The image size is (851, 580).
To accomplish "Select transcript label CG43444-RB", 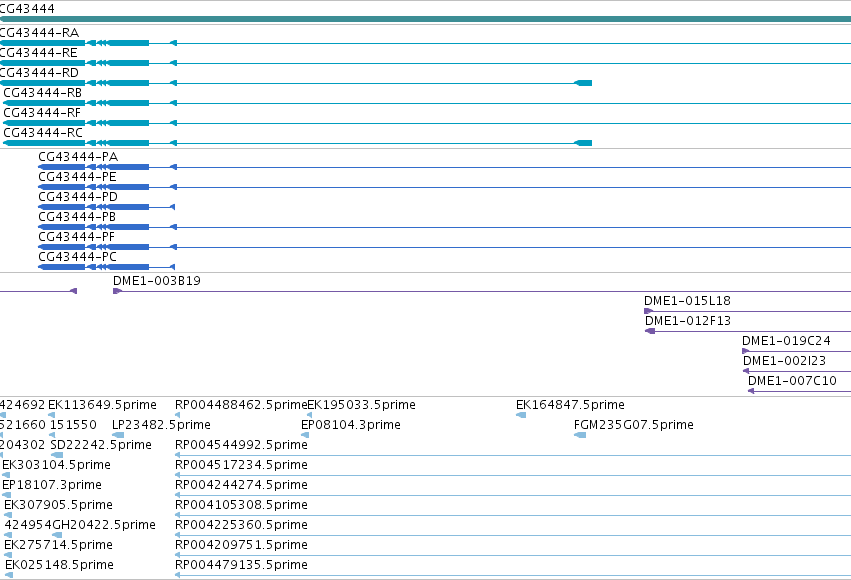I will pos(43,93).
